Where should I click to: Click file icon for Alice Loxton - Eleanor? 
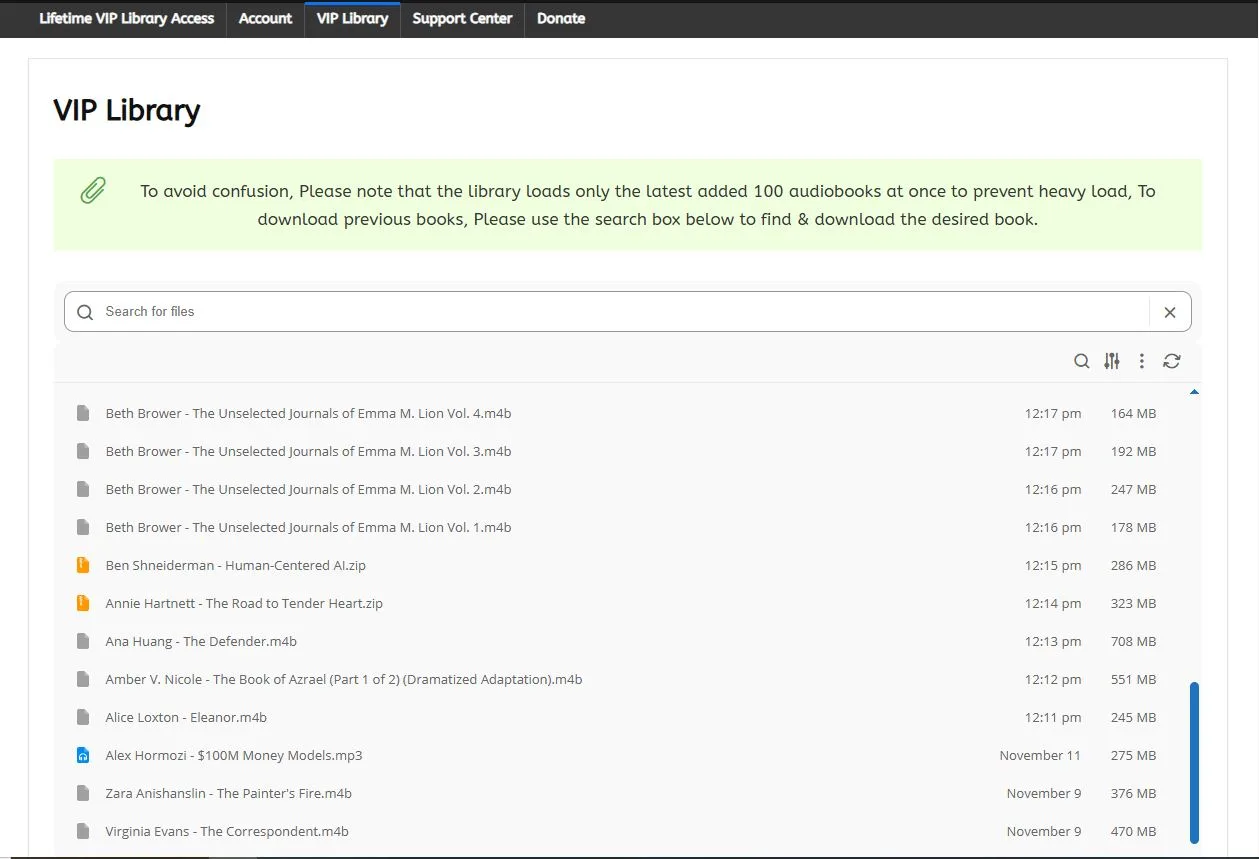click(x=83, y=717)
